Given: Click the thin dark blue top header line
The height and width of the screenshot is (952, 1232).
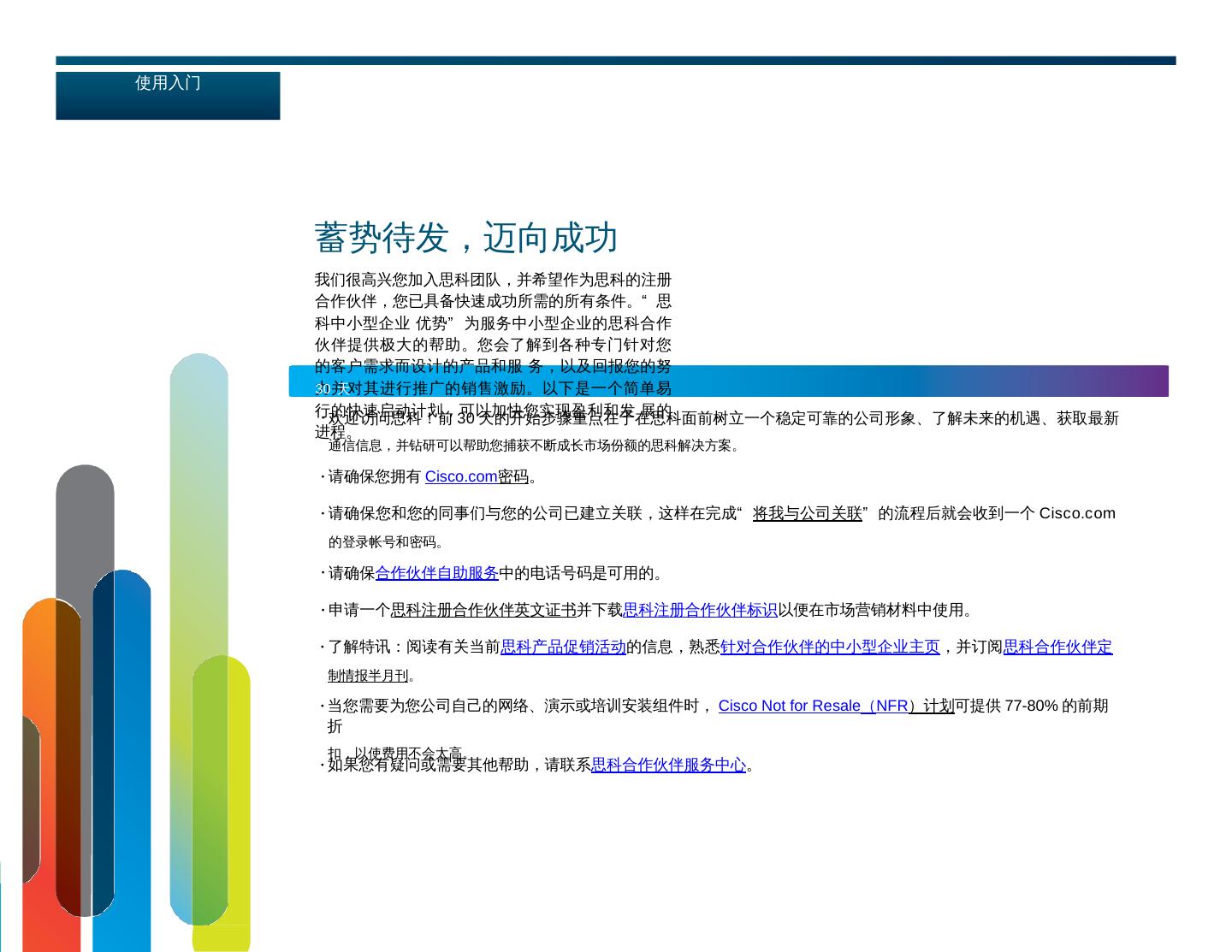Looking at the screenshot, I should coord(616,61).
